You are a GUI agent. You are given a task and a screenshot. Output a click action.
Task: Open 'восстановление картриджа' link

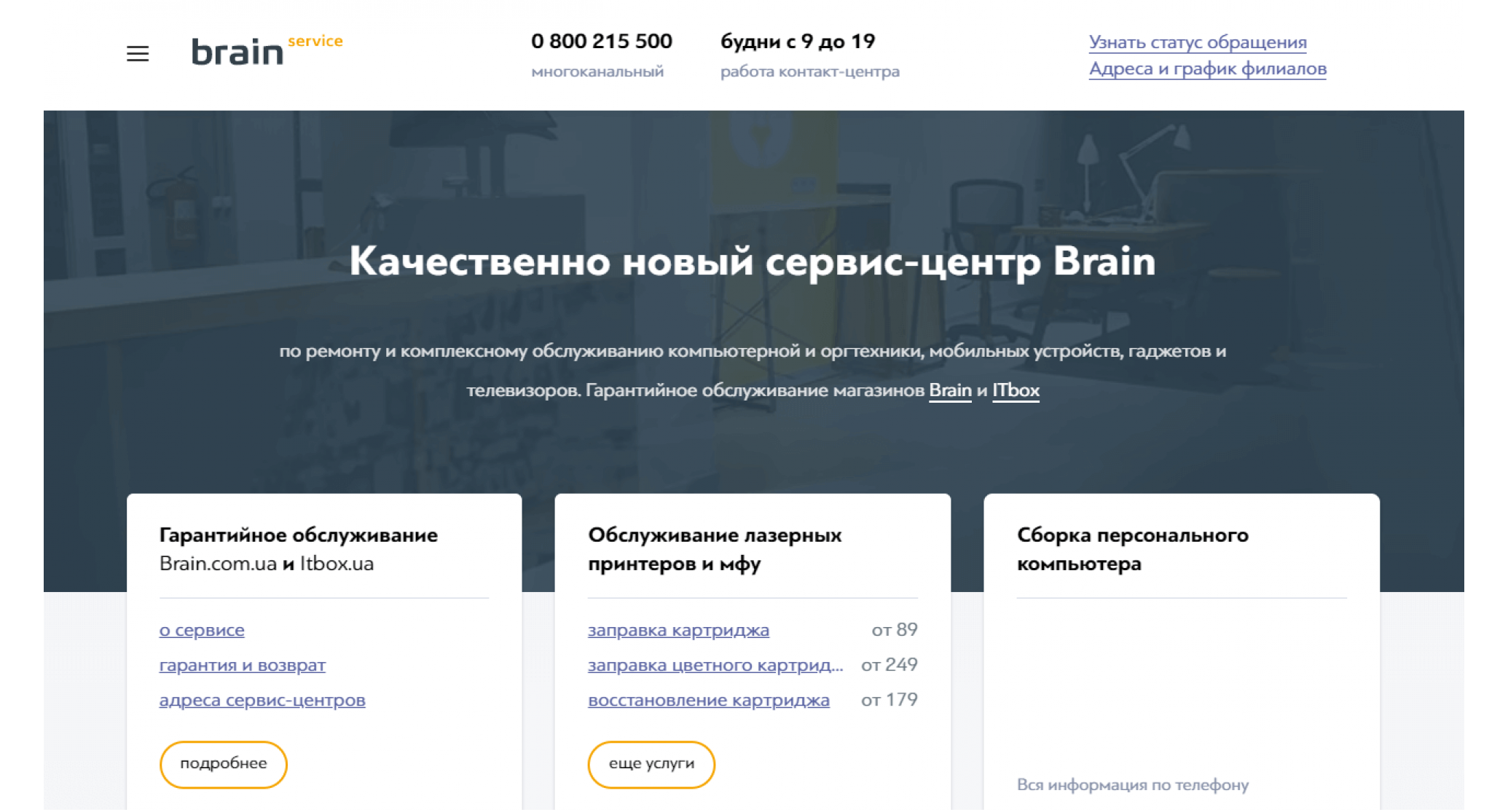click(709, 700)
